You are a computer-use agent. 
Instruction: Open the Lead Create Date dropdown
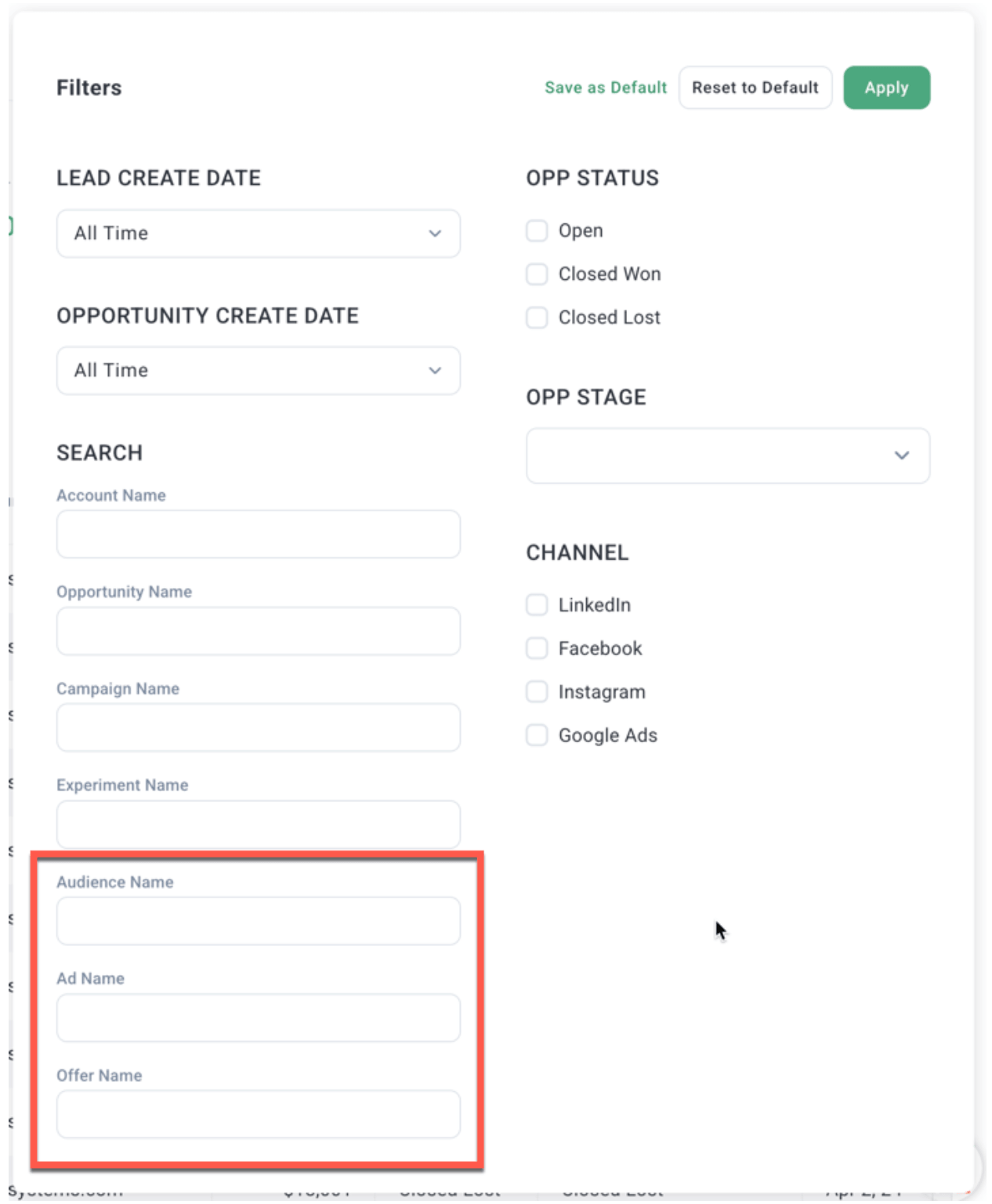tap(258, 233)
